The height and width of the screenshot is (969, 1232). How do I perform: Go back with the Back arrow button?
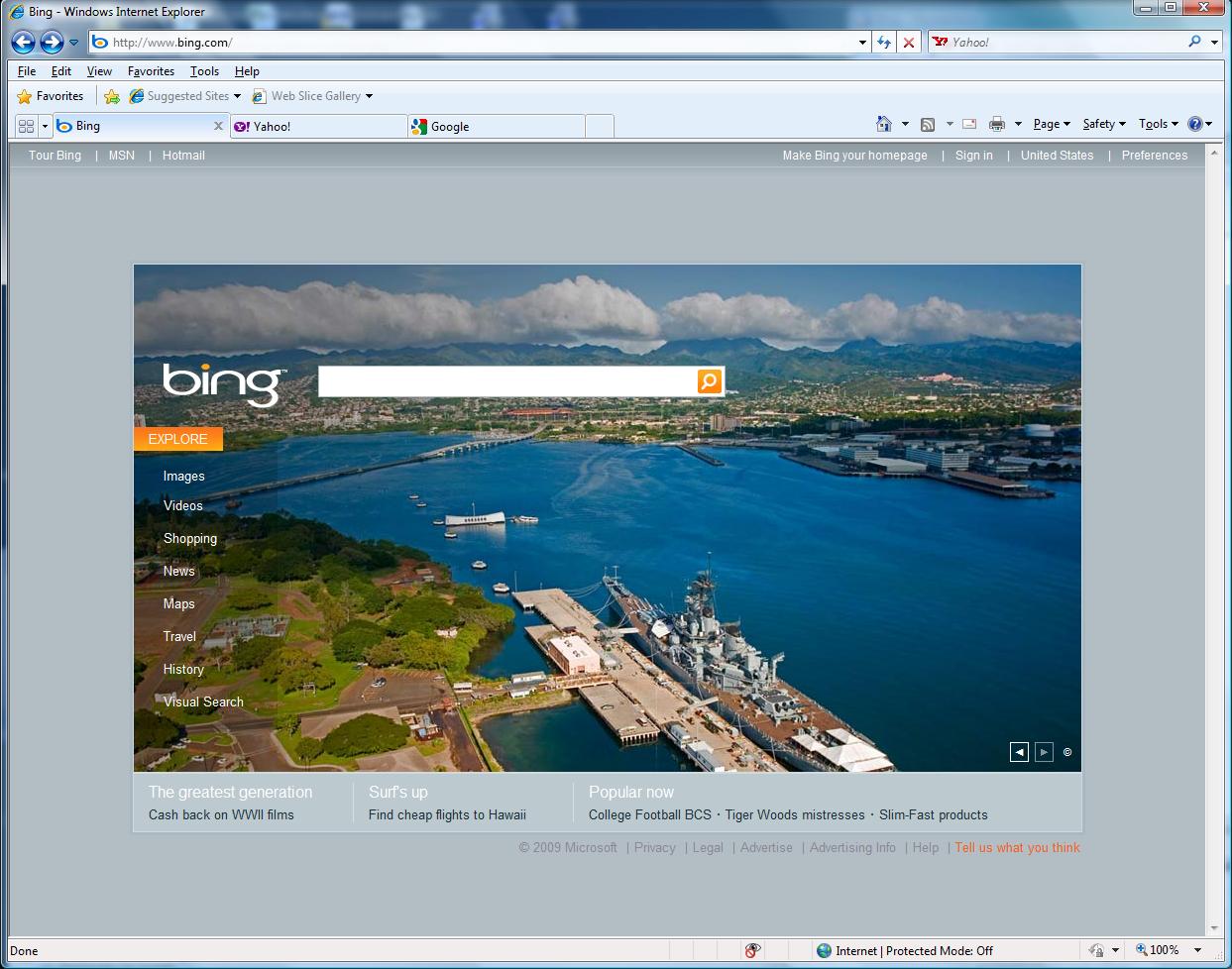24,42
